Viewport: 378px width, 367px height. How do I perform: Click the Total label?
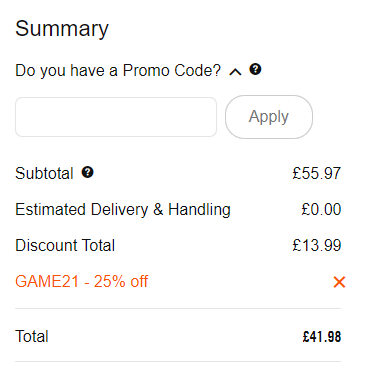32,336
